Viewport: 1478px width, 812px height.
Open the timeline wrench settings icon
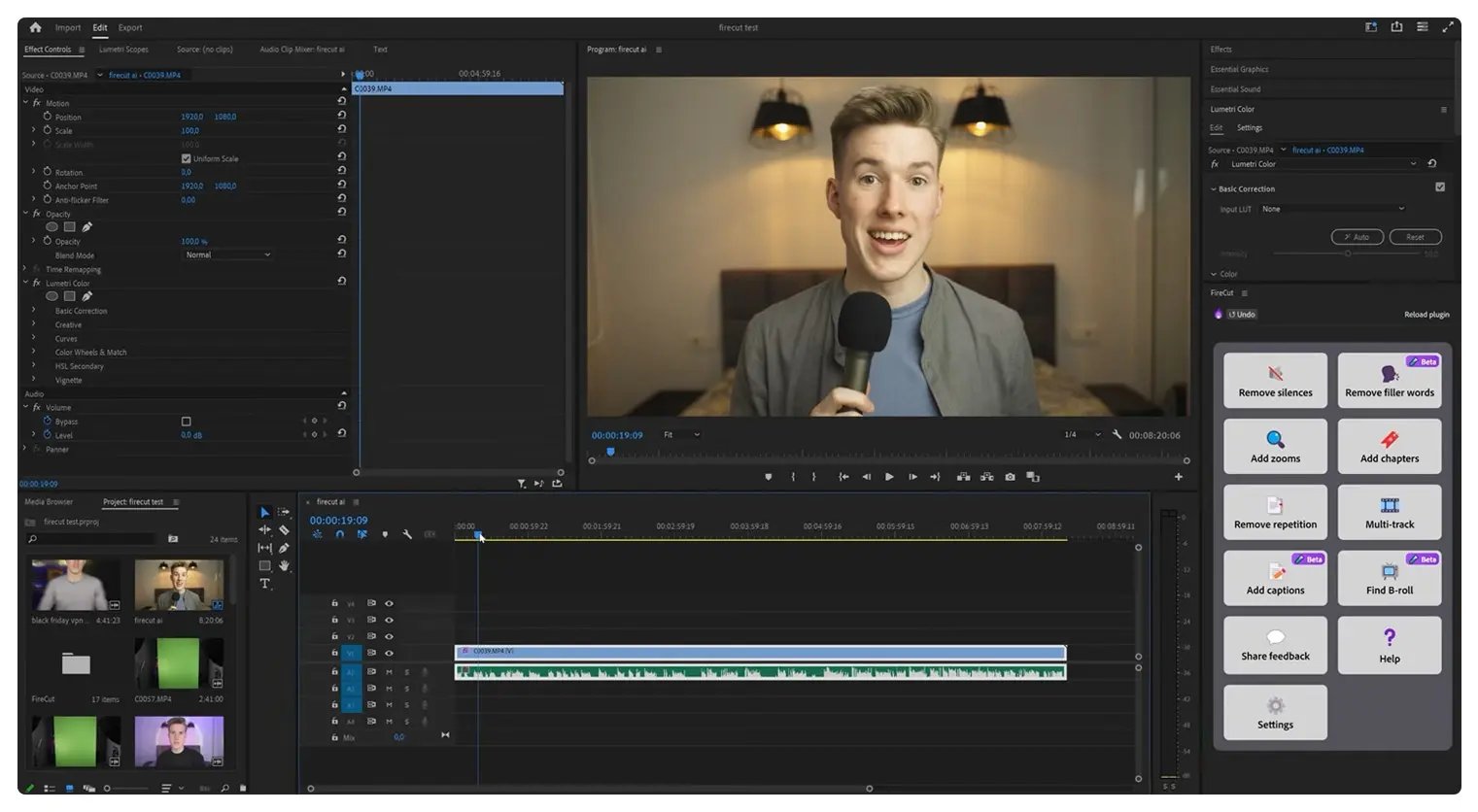pyautogui.click(x=407, y=534)
